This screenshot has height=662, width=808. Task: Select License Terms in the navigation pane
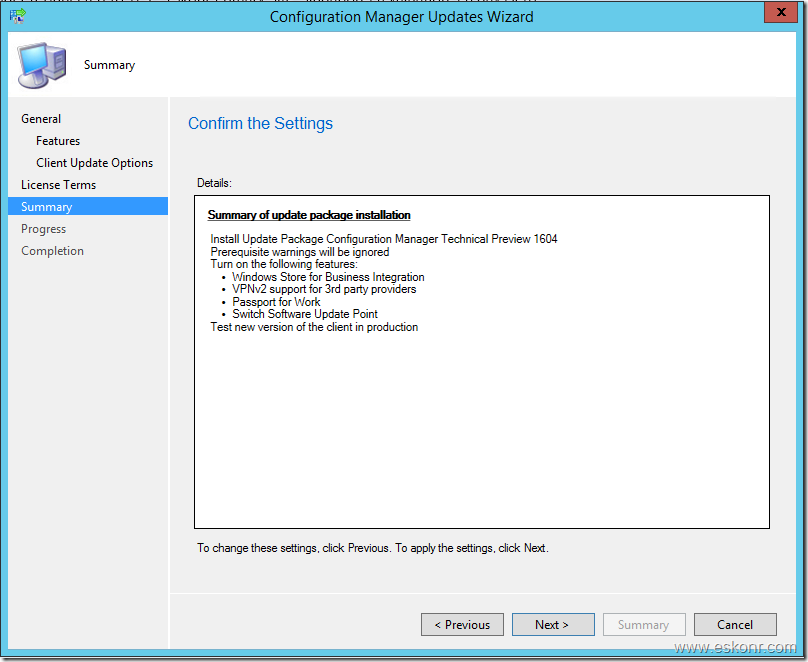[x=58, y=185]
